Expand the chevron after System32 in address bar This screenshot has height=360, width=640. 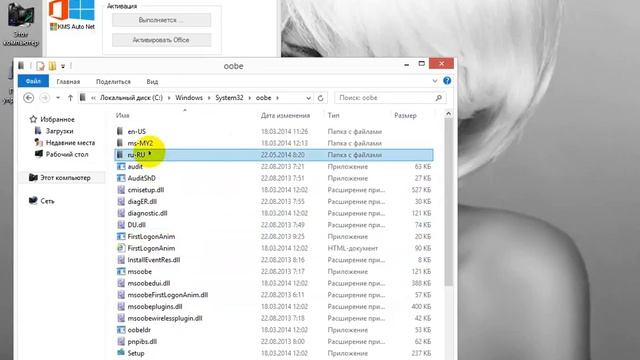click(x=250, y=98)
